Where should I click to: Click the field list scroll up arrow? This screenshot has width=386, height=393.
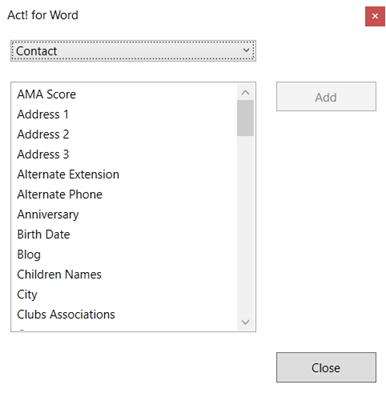(x=245, y=92)
